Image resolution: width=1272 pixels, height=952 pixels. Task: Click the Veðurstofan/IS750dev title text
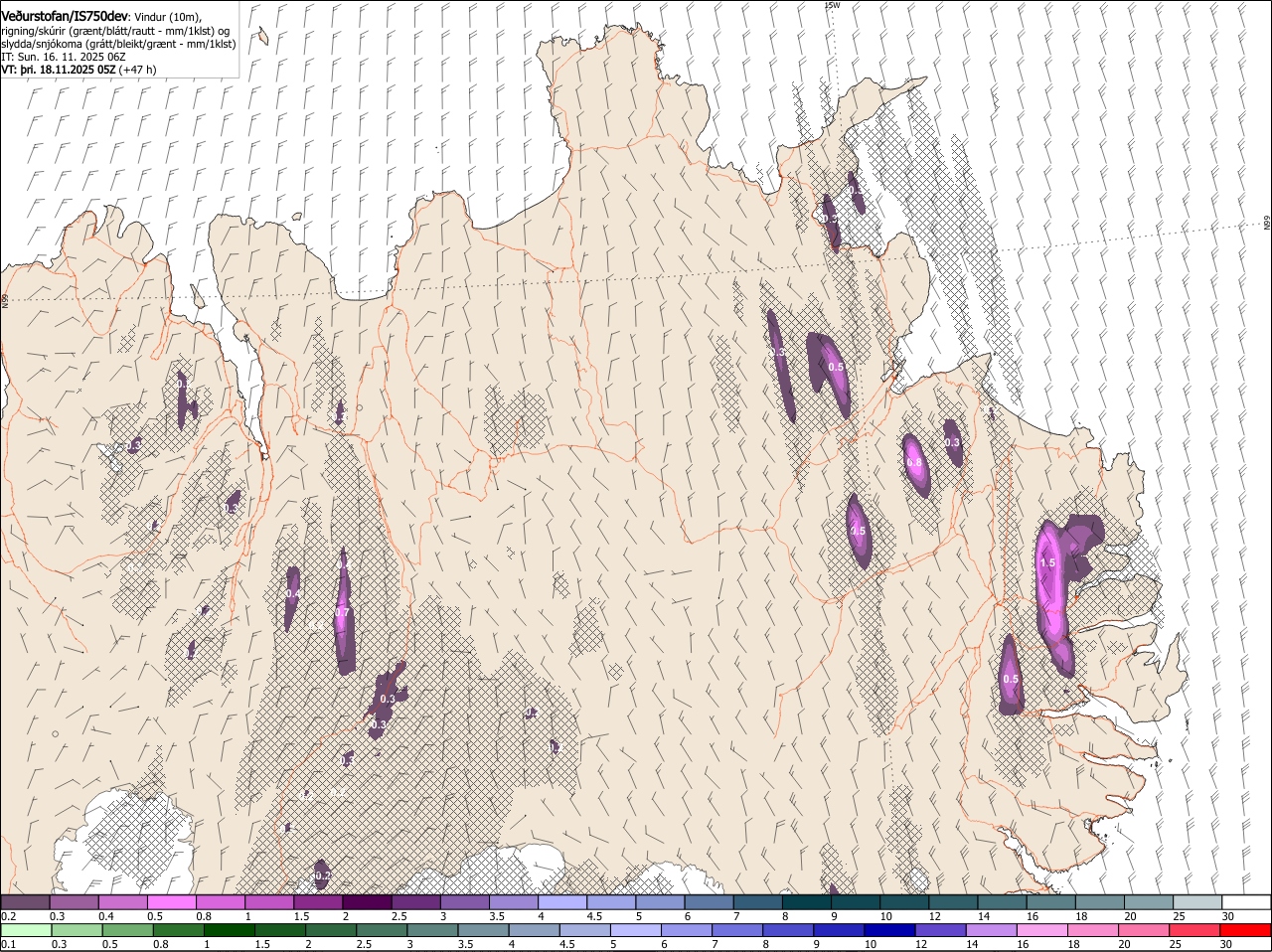coord(65,17)
